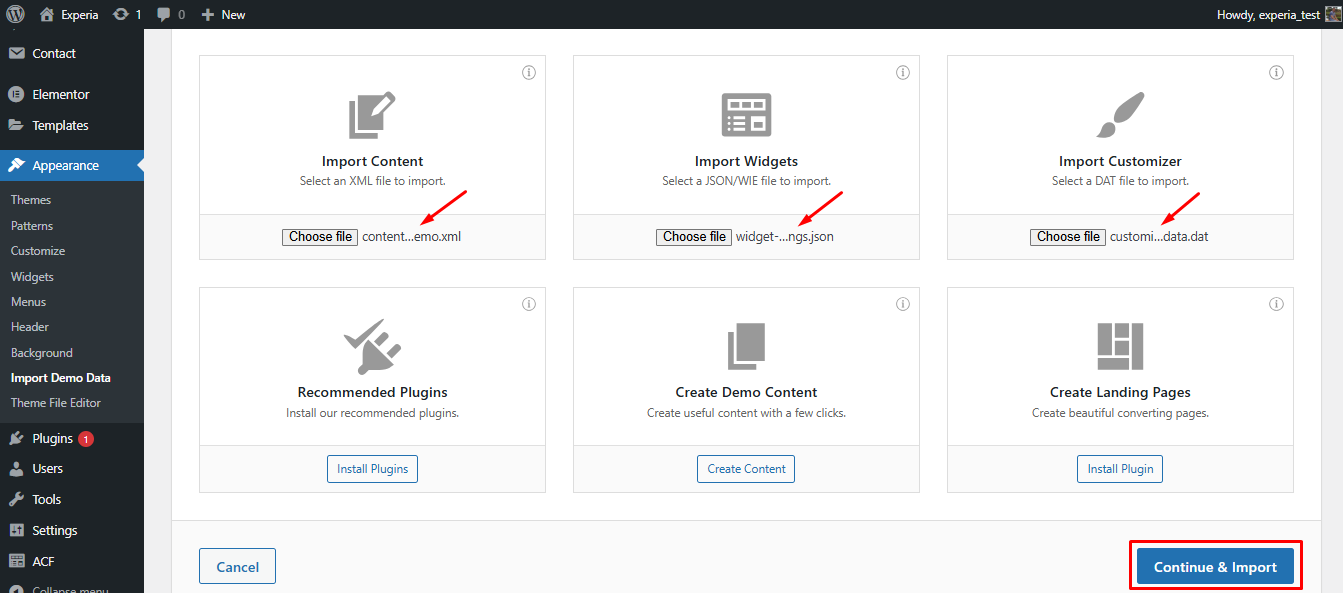This screenshot has width=1343, height=593.
Task: Click the Create Demo Content info icon
Action: (903, 304)
